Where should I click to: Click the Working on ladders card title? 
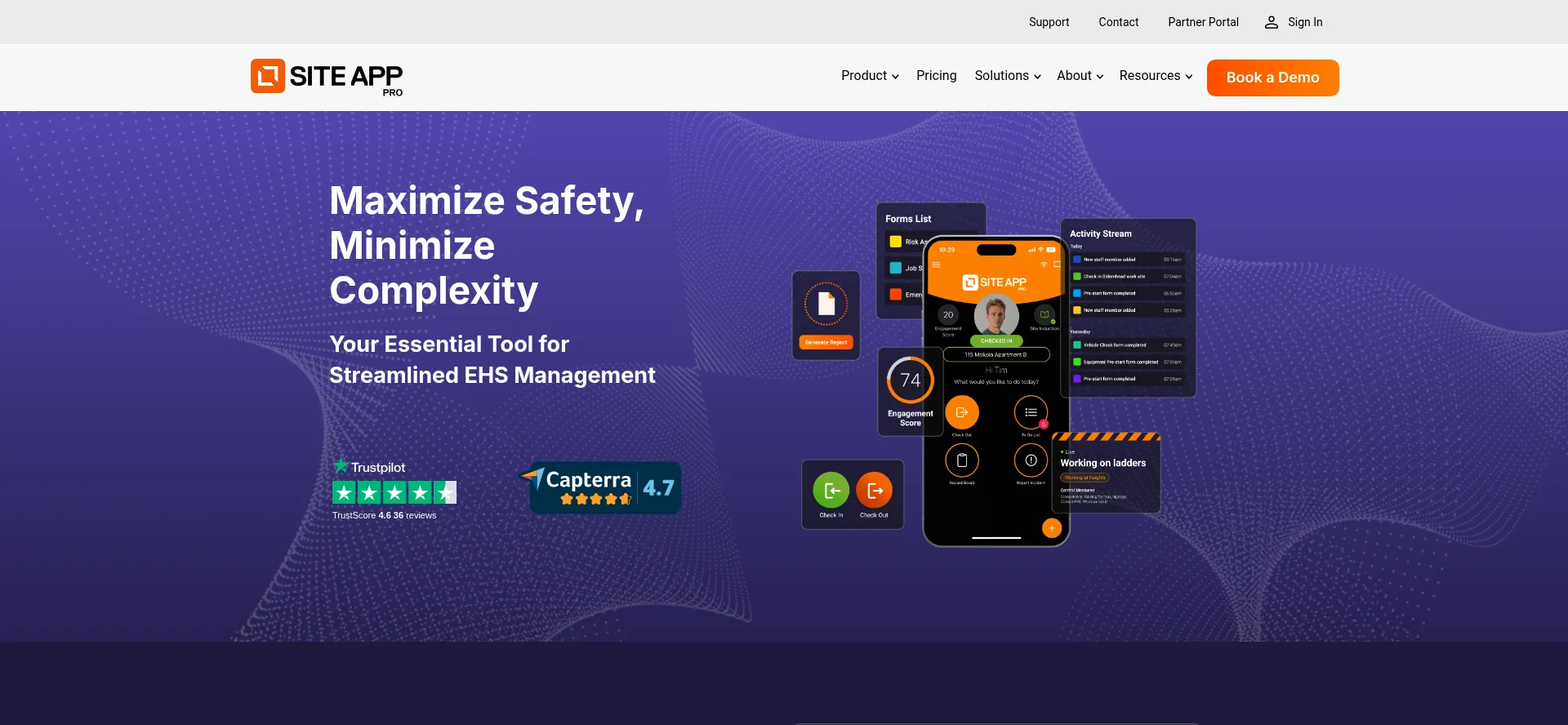pos(1102,463)
